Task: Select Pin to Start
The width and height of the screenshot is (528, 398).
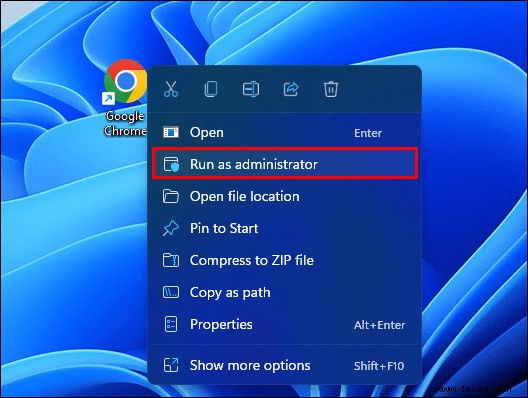Action: click(285, 228)
